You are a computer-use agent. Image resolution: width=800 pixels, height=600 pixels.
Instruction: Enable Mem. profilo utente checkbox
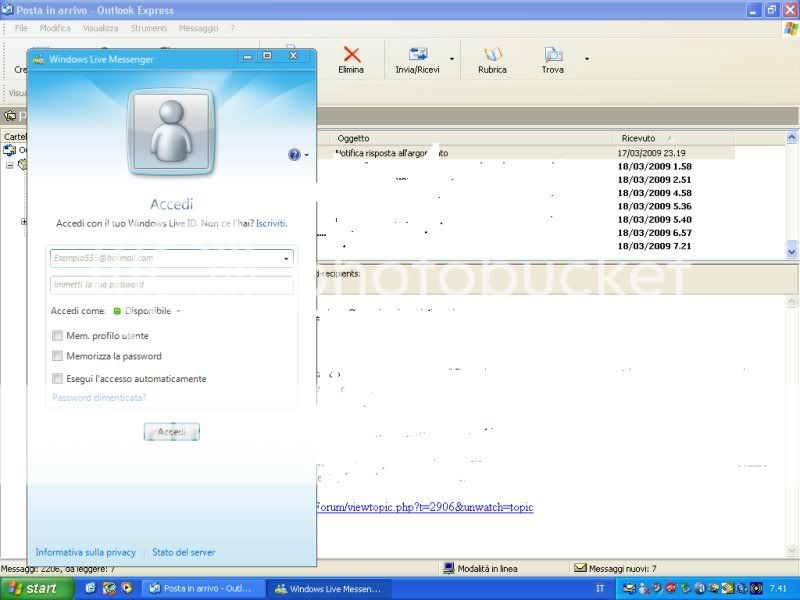click(x=58, y=336)
